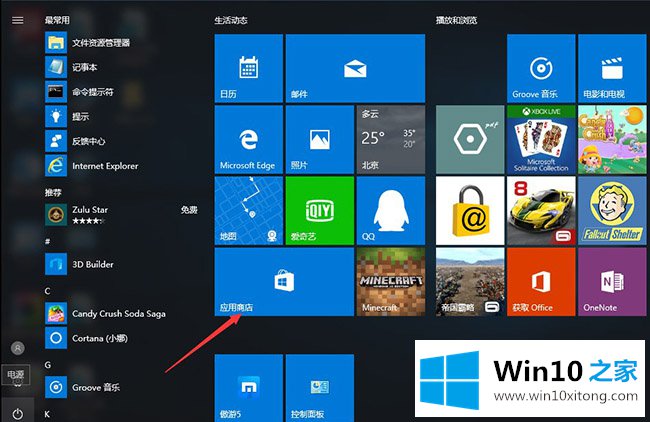Open the Fallout Shelter tile
This screenshot has width=650, height=422.
(612, 211)
